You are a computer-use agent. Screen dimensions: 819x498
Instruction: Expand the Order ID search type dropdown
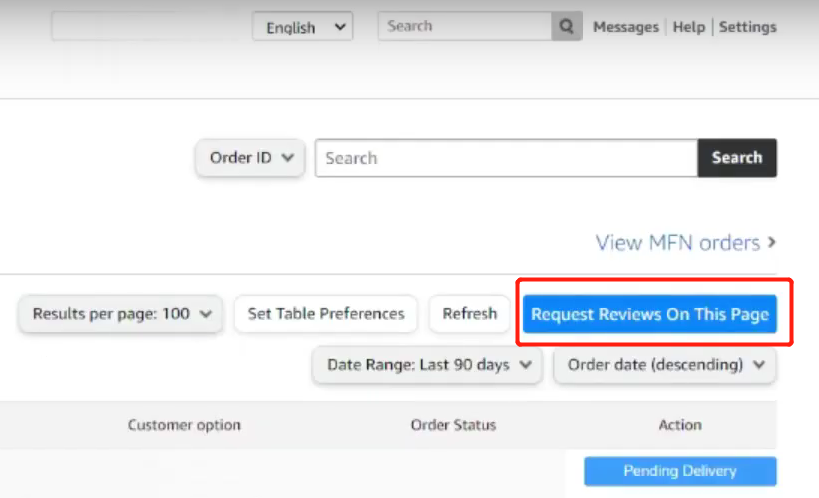[x=250, y=158]
